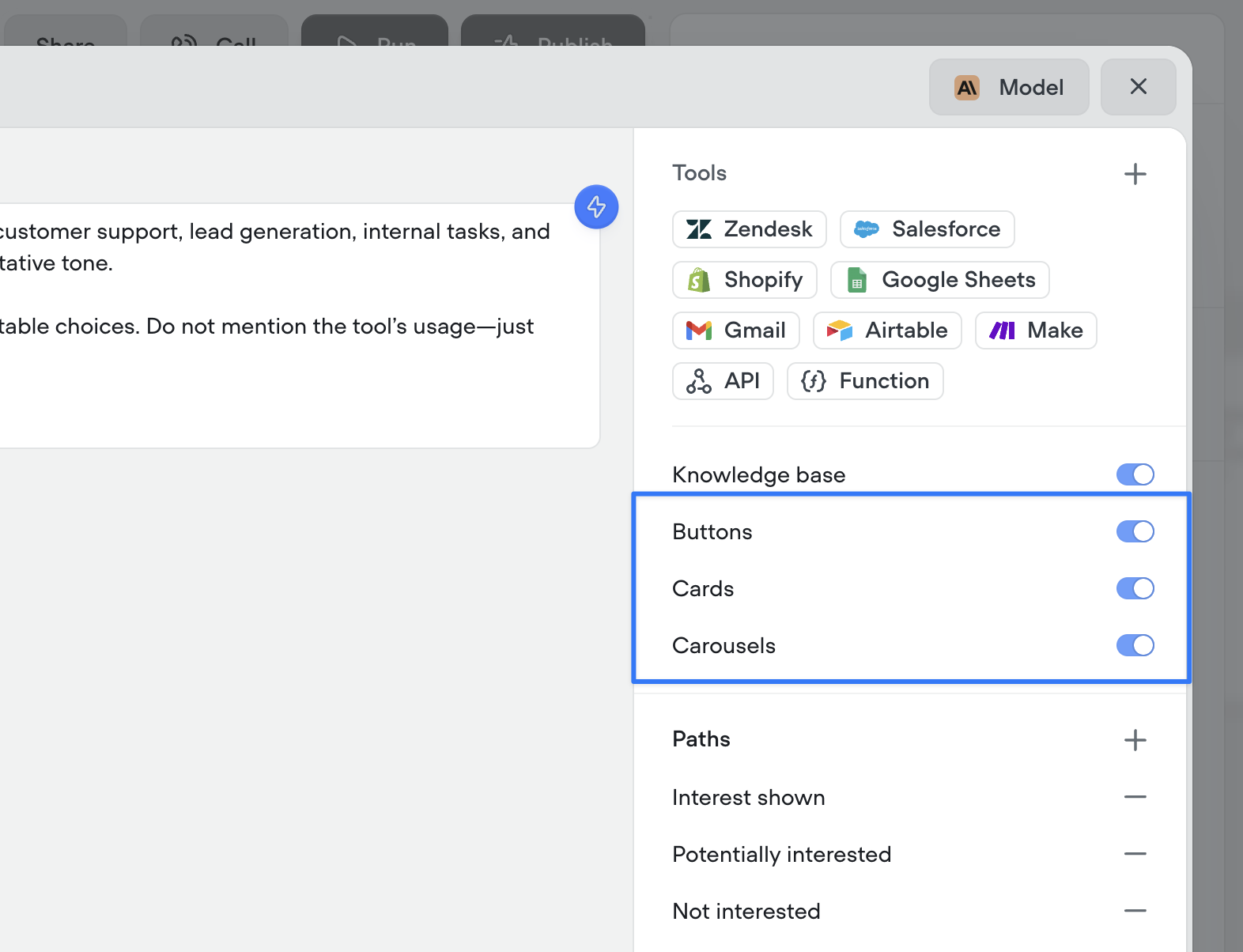This screenshot has width=1243, height=952.
Task: Add a new tool with plus icon
Action: 1135,174
